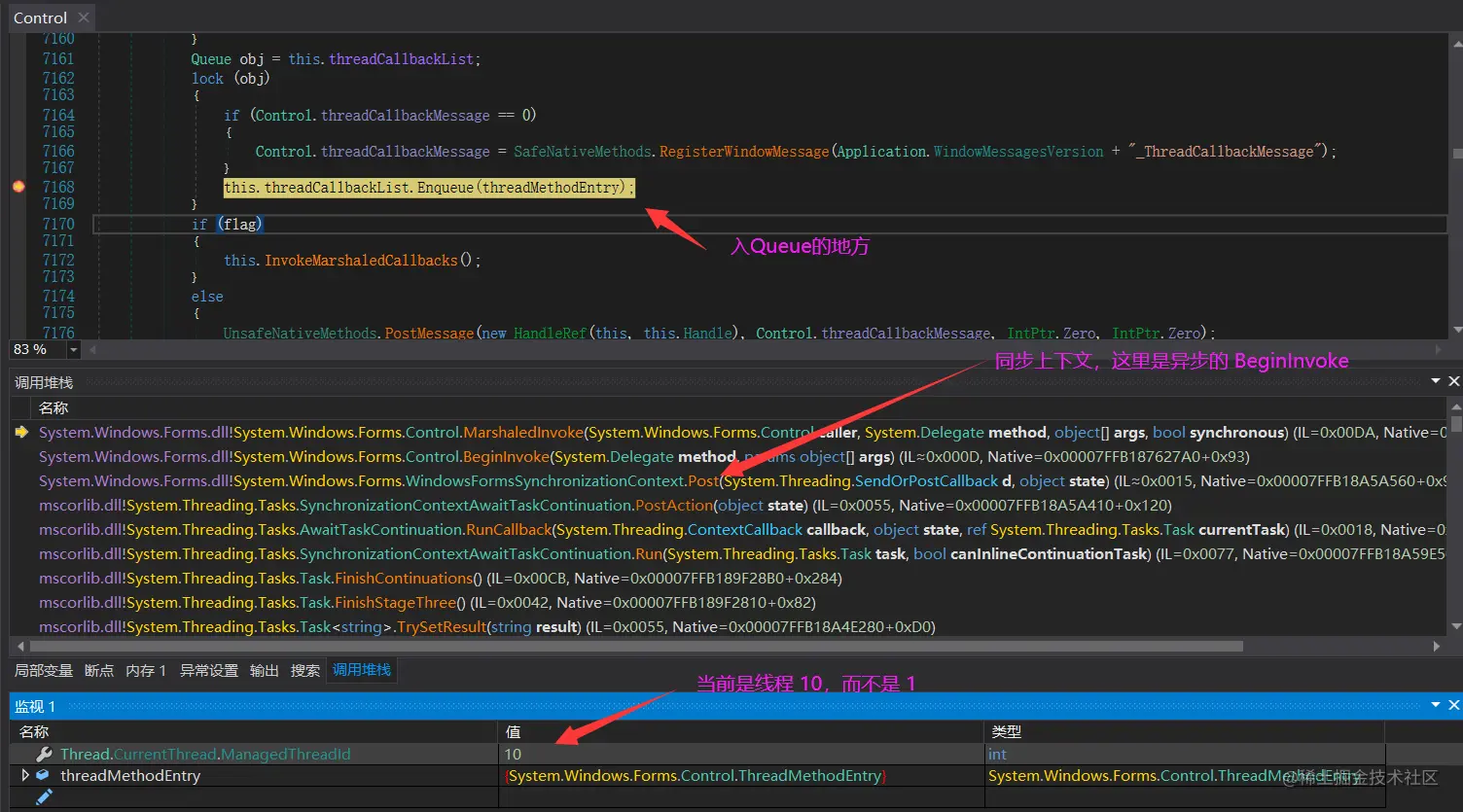Click the lock (obj) code line
Image resolution: width=1463 pixels, height=812 pixels.
(x=231, y=78)
